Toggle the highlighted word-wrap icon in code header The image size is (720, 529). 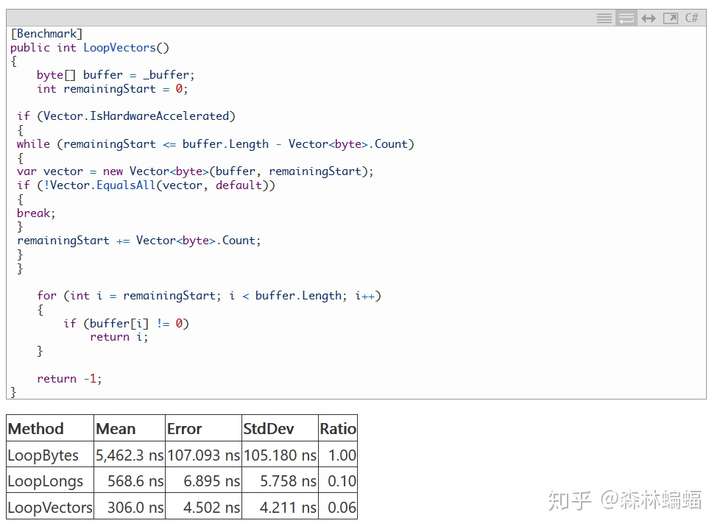(x=626, y=18)
